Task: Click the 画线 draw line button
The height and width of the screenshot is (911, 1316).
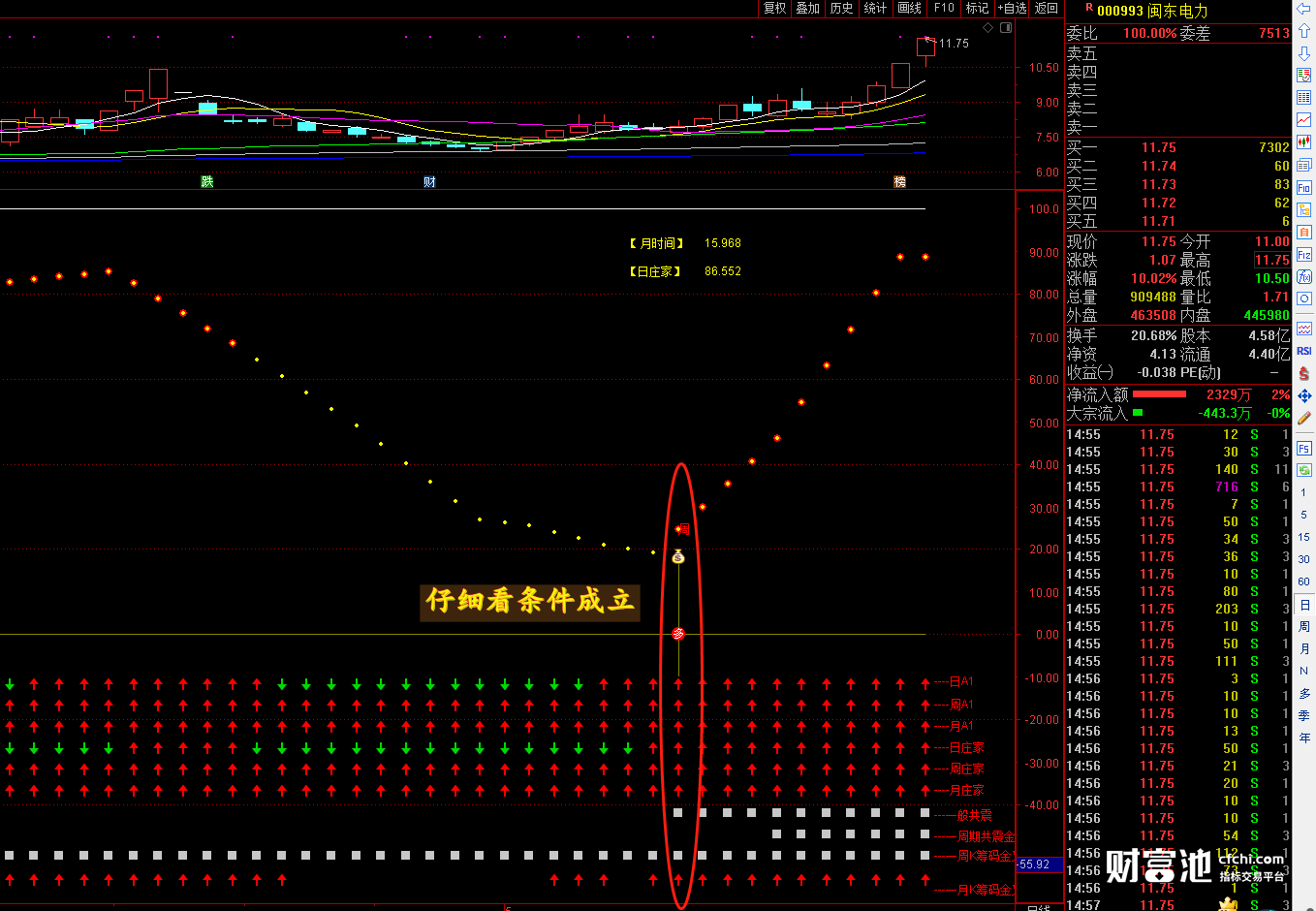Action: pos(910,8)
